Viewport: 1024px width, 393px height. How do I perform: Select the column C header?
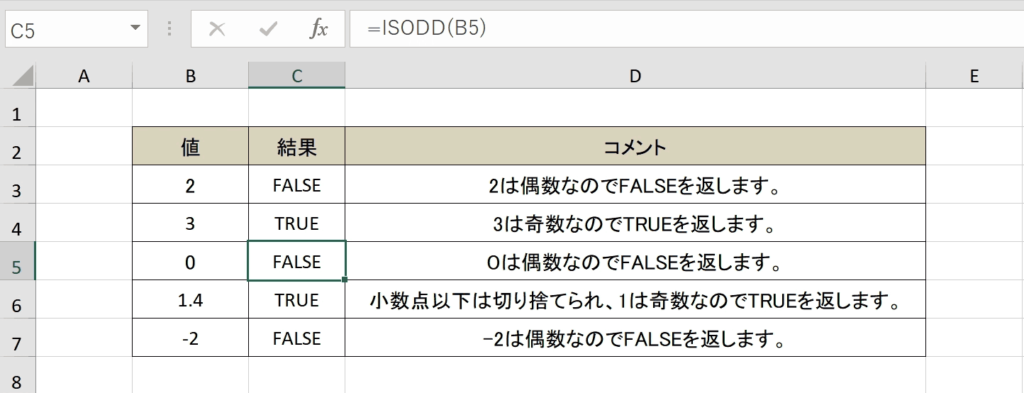tap(296, 76)
